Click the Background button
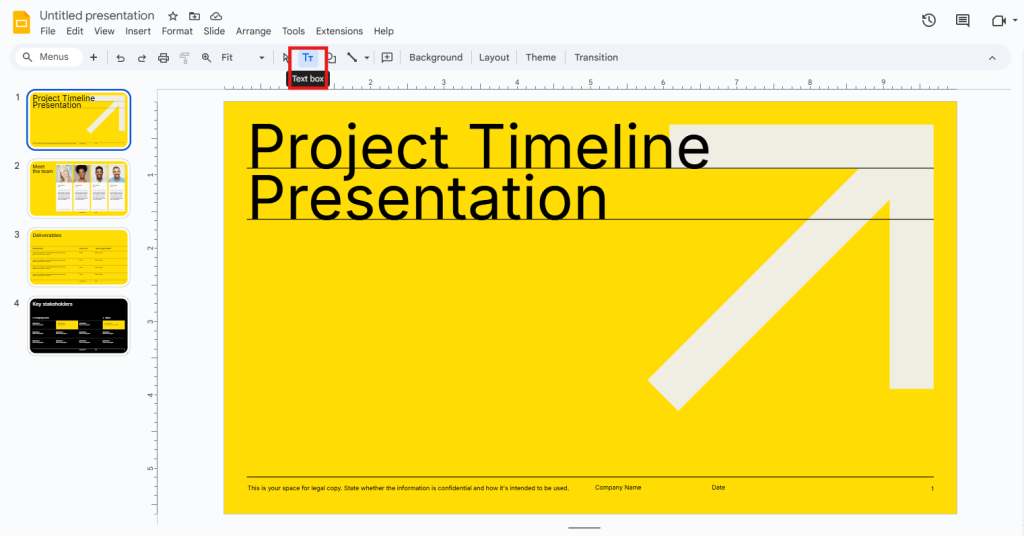 coord(436,58)
